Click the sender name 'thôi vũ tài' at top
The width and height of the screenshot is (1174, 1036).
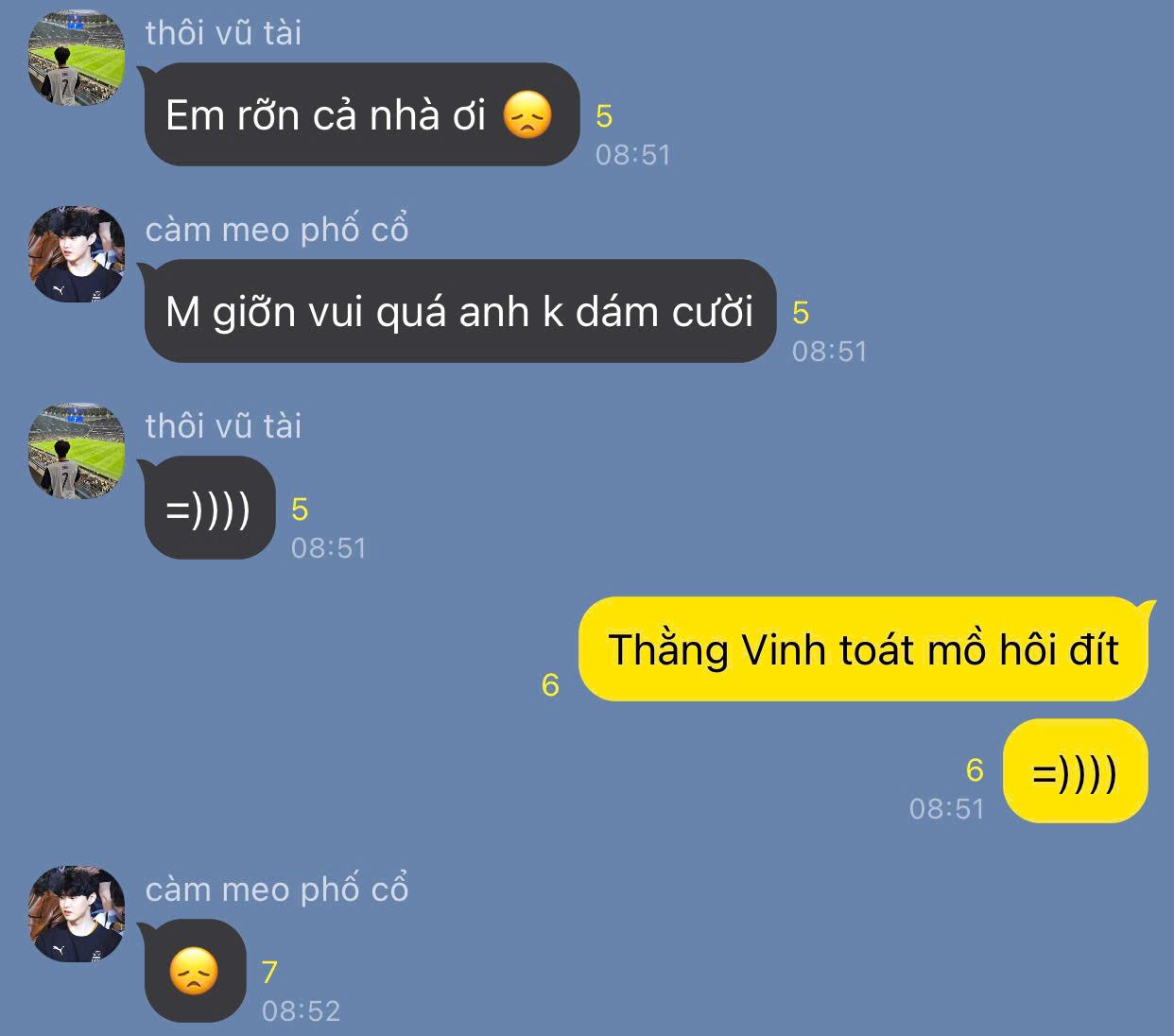[223, 33]
